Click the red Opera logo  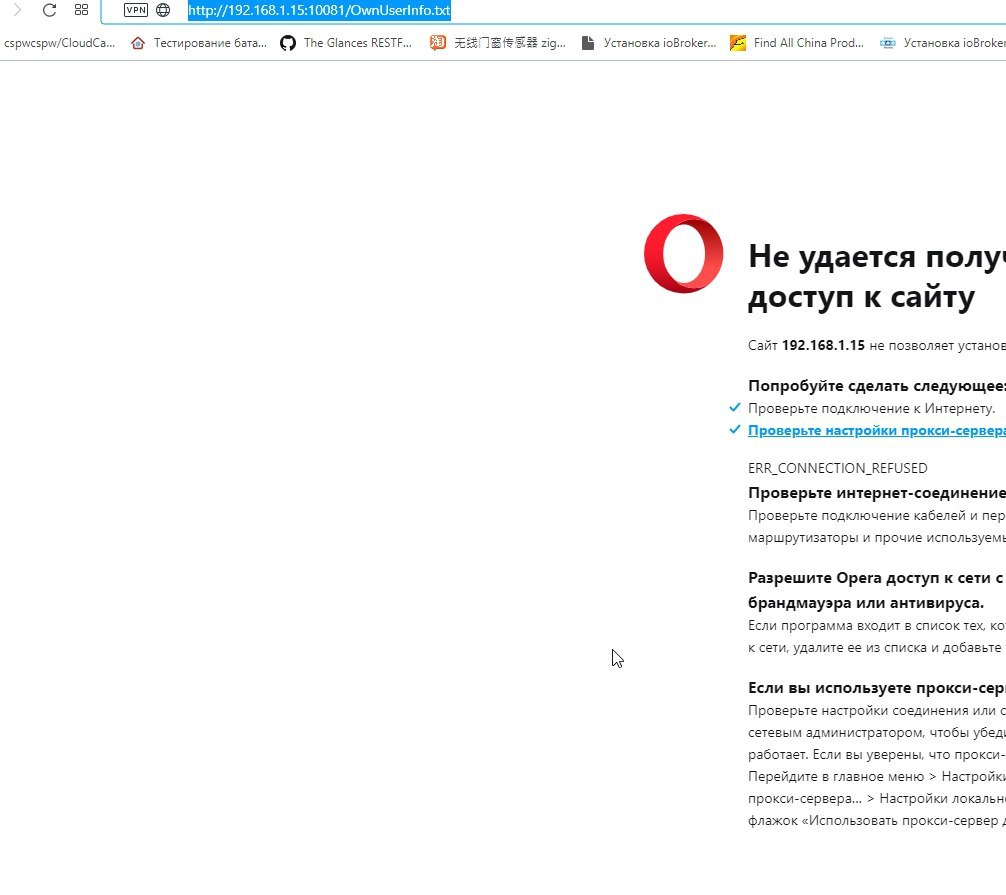[683, 253]
